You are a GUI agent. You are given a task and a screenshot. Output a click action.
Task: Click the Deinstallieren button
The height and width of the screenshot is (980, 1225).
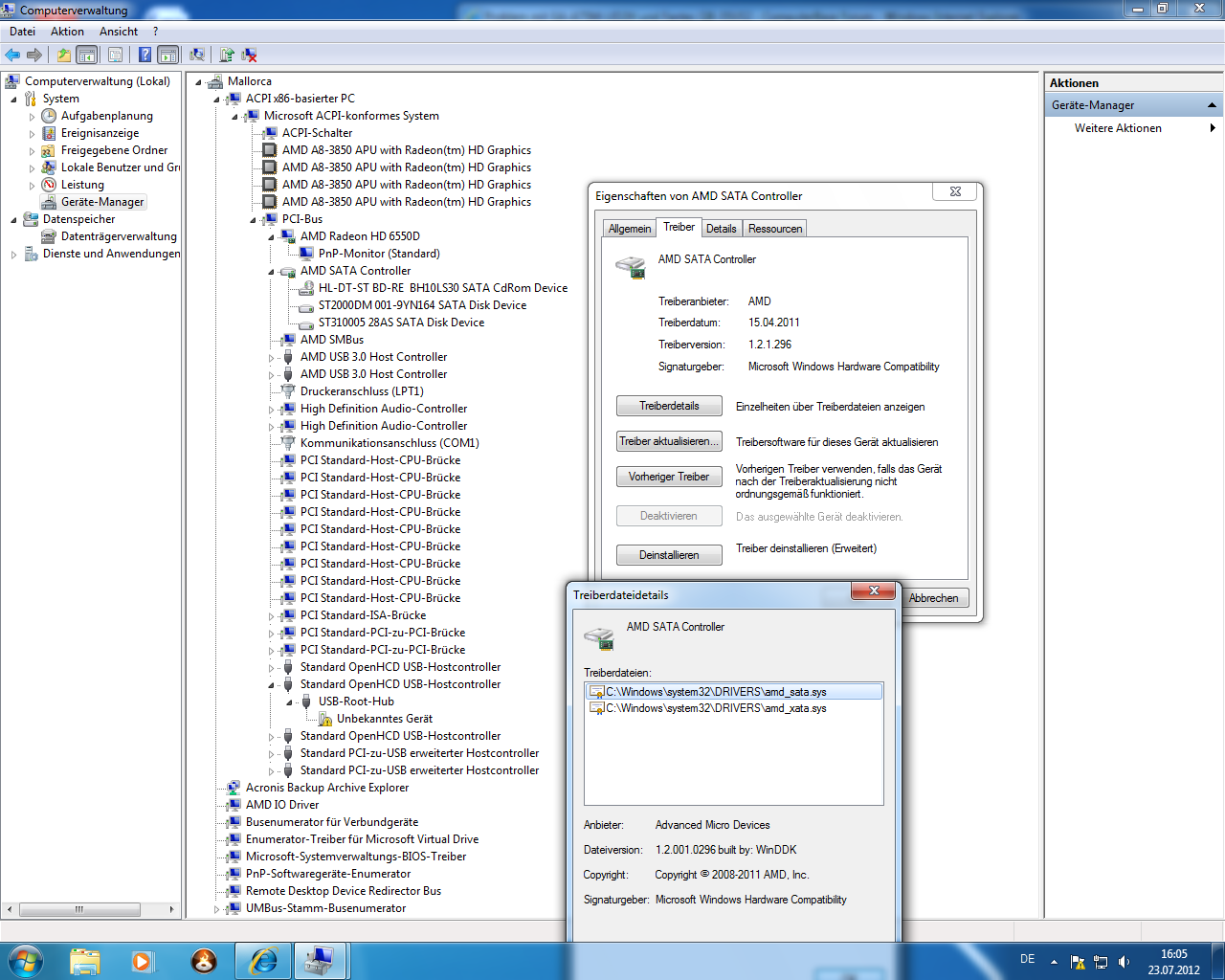point(669,555)
